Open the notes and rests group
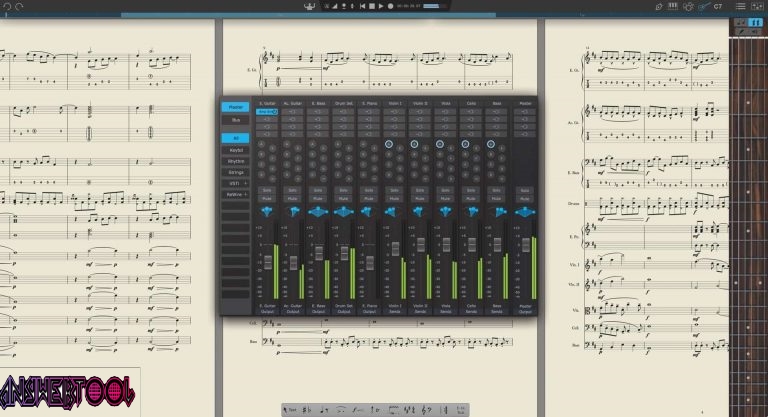This screenshot has width=768, height=417. [324, 410]
